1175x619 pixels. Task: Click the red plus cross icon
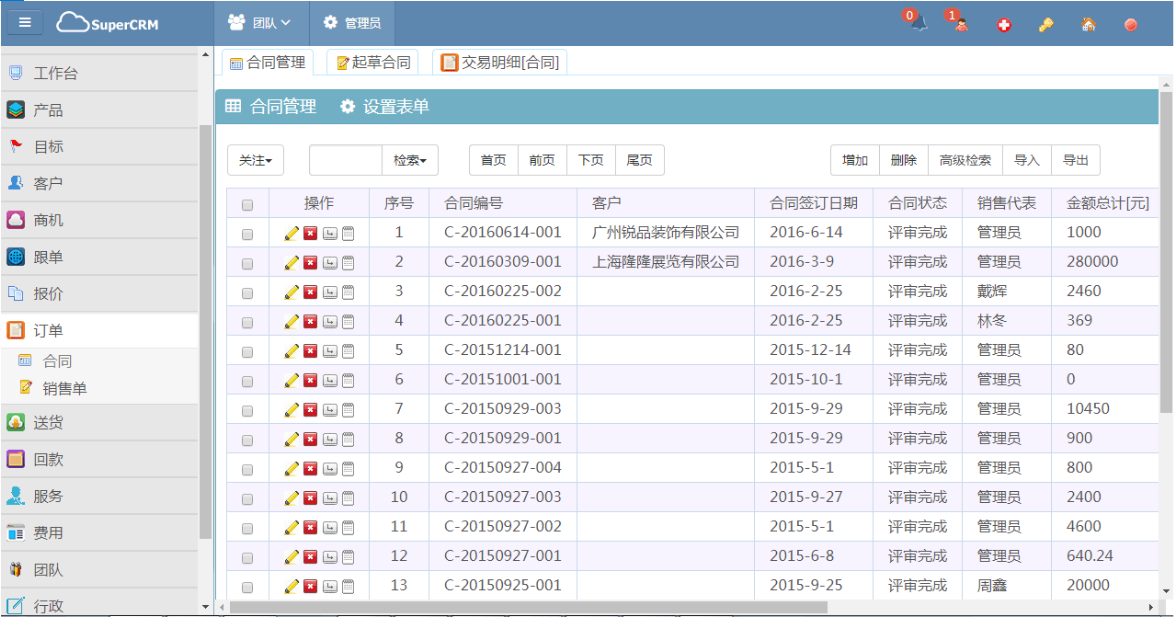tap(1003, 25)
